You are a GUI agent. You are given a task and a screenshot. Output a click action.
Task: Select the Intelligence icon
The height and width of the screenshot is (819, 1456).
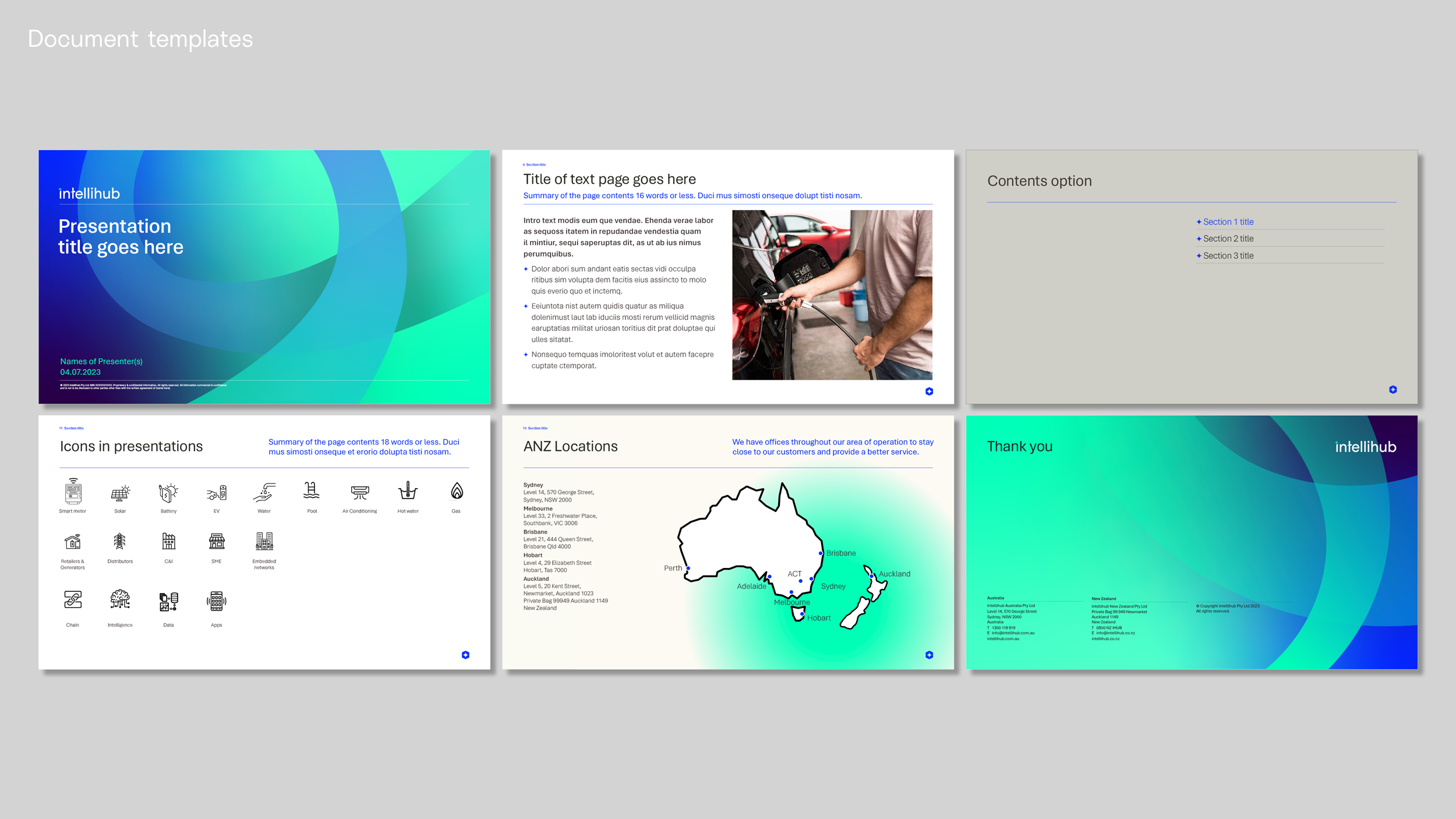[119, 600]
